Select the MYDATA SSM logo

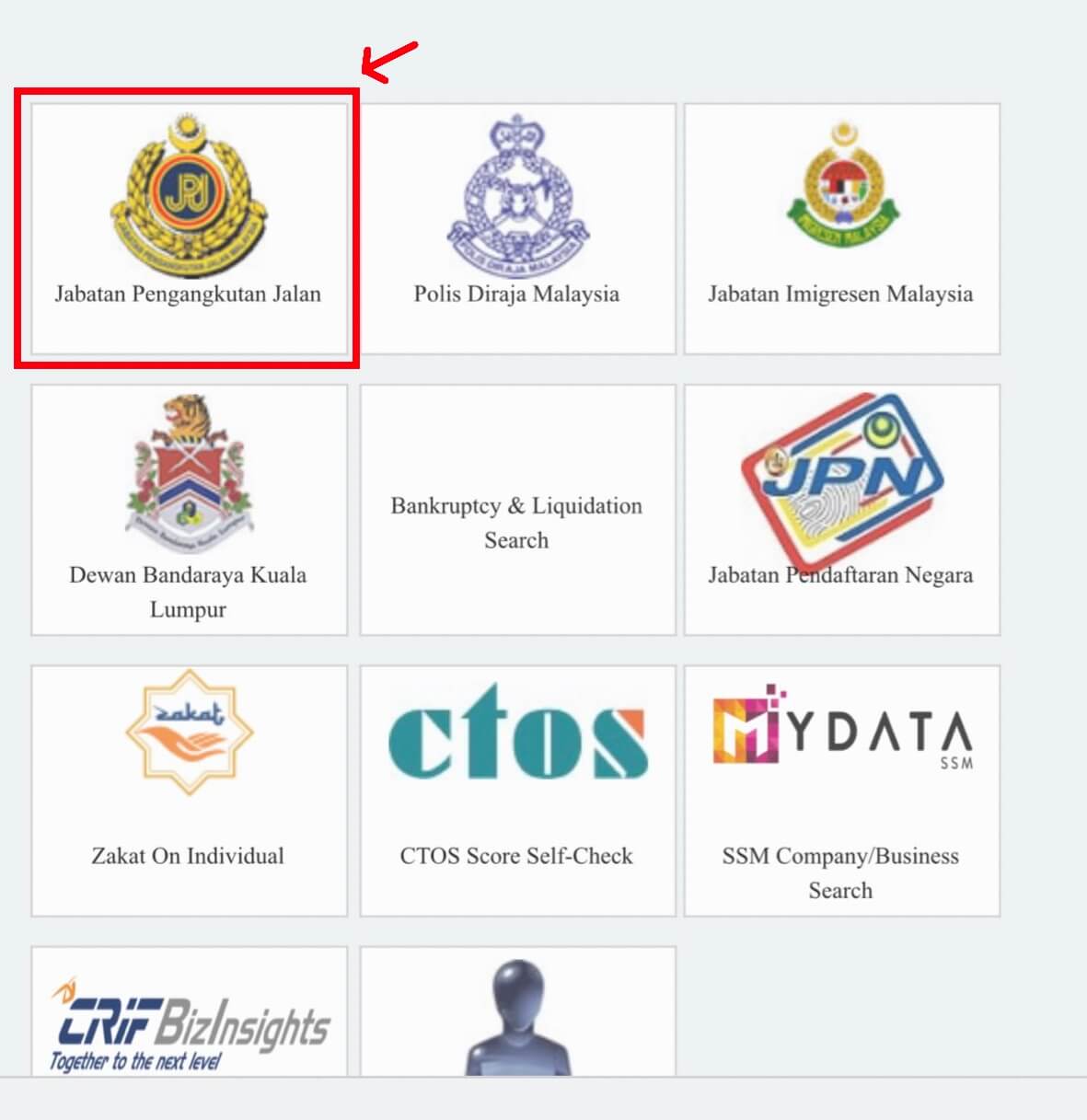[842, 726]
